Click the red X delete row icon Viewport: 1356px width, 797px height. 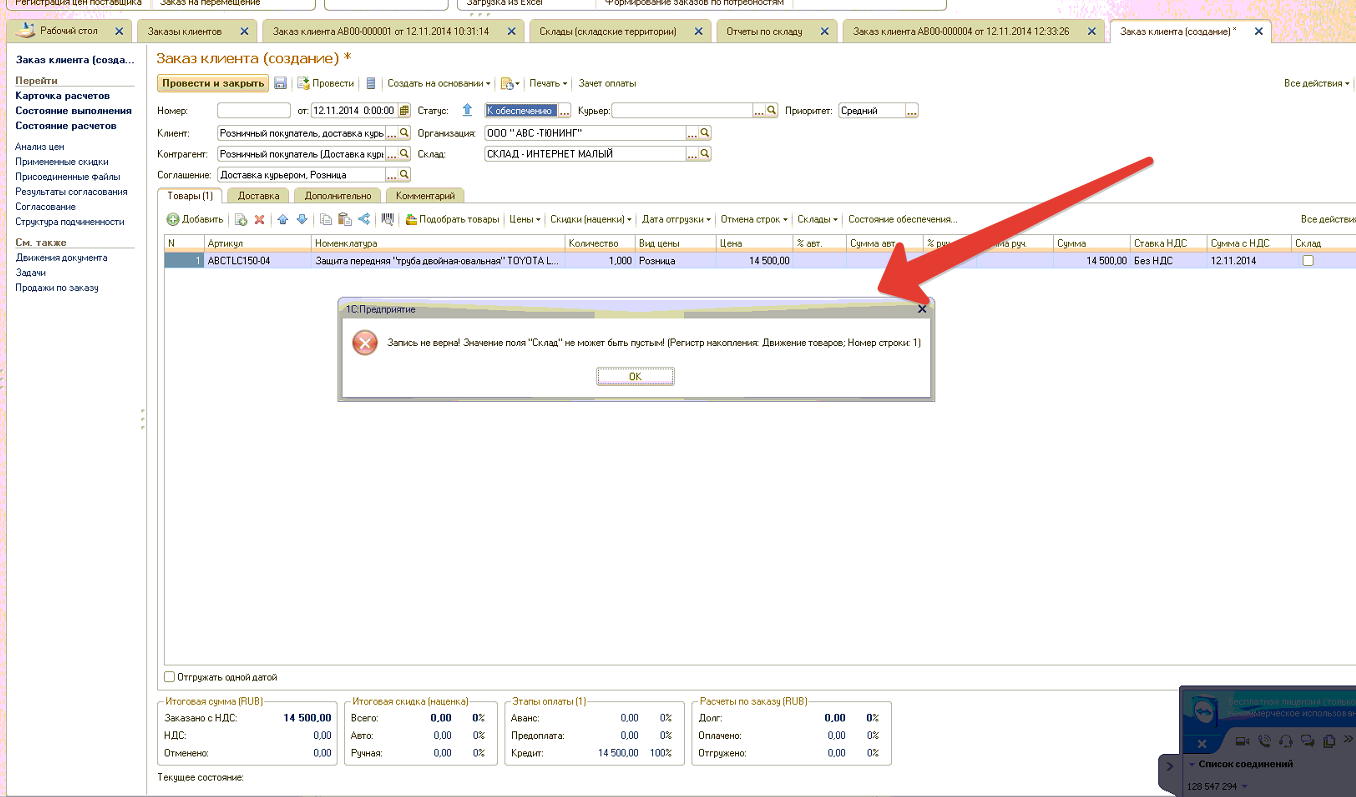click(259, 219)
